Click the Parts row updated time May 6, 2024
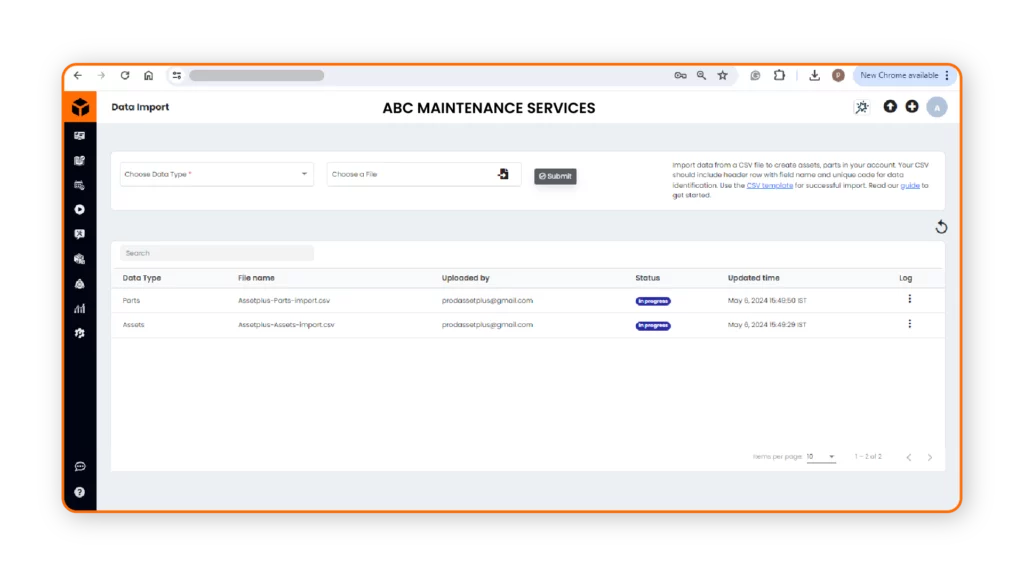 (767, 300)
